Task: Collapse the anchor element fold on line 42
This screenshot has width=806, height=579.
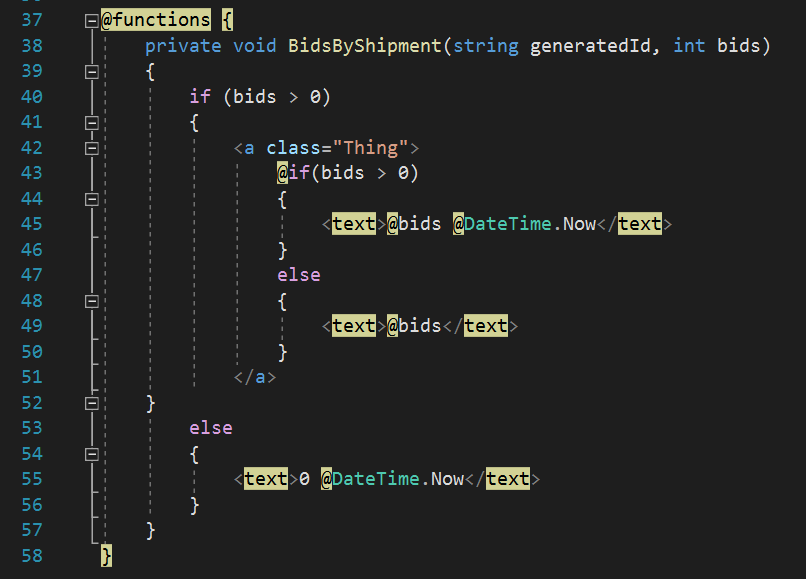Action: tap(91, 148)
